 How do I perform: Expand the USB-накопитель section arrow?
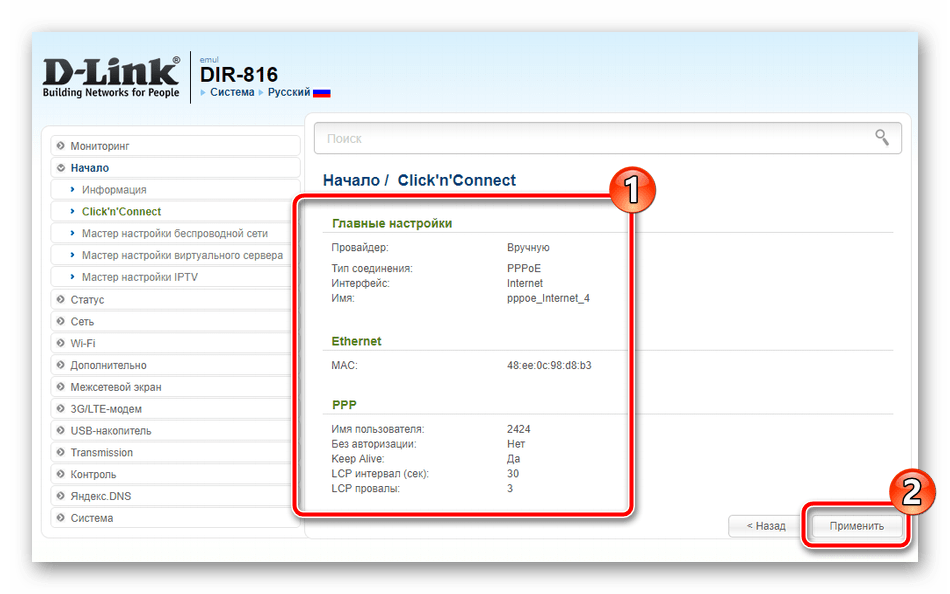click(61, 430)
